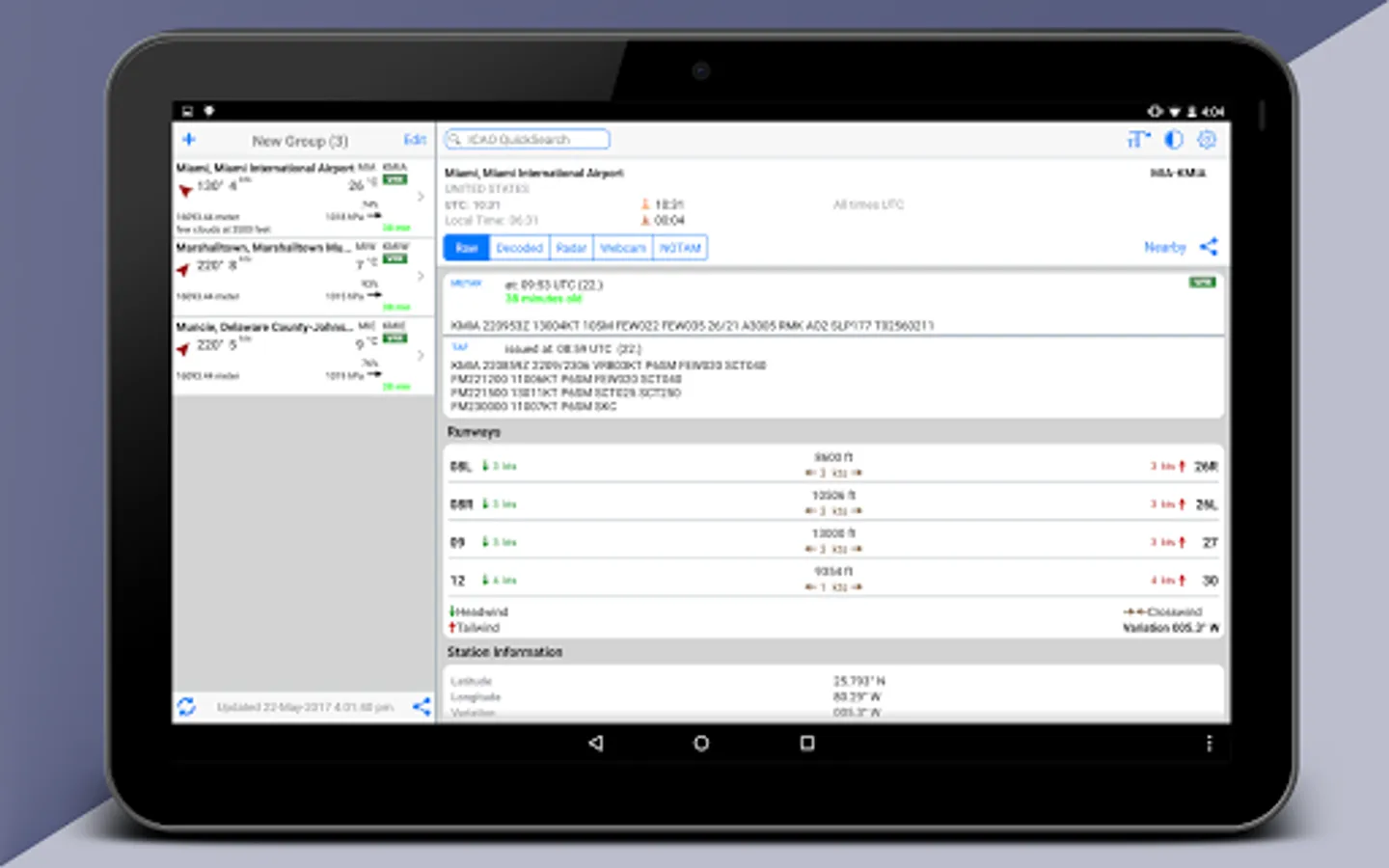Viewport: 1389px width, 868px height.
Task: Click the Longitude row in Station Information
Action: [x=833, y=696]
